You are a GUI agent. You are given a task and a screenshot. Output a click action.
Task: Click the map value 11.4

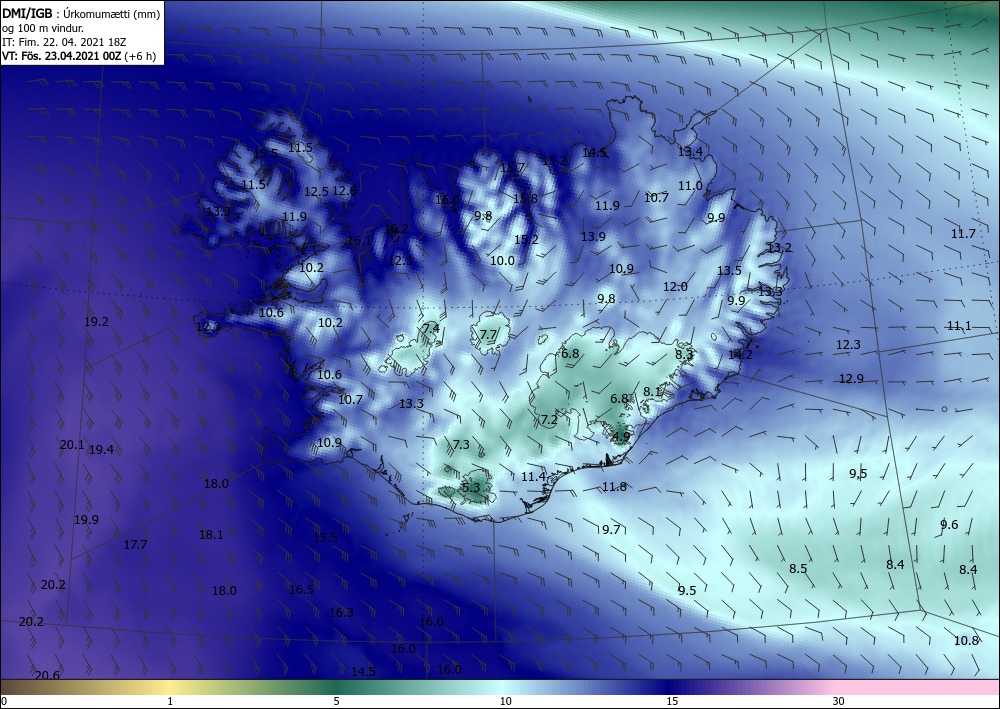533,476
